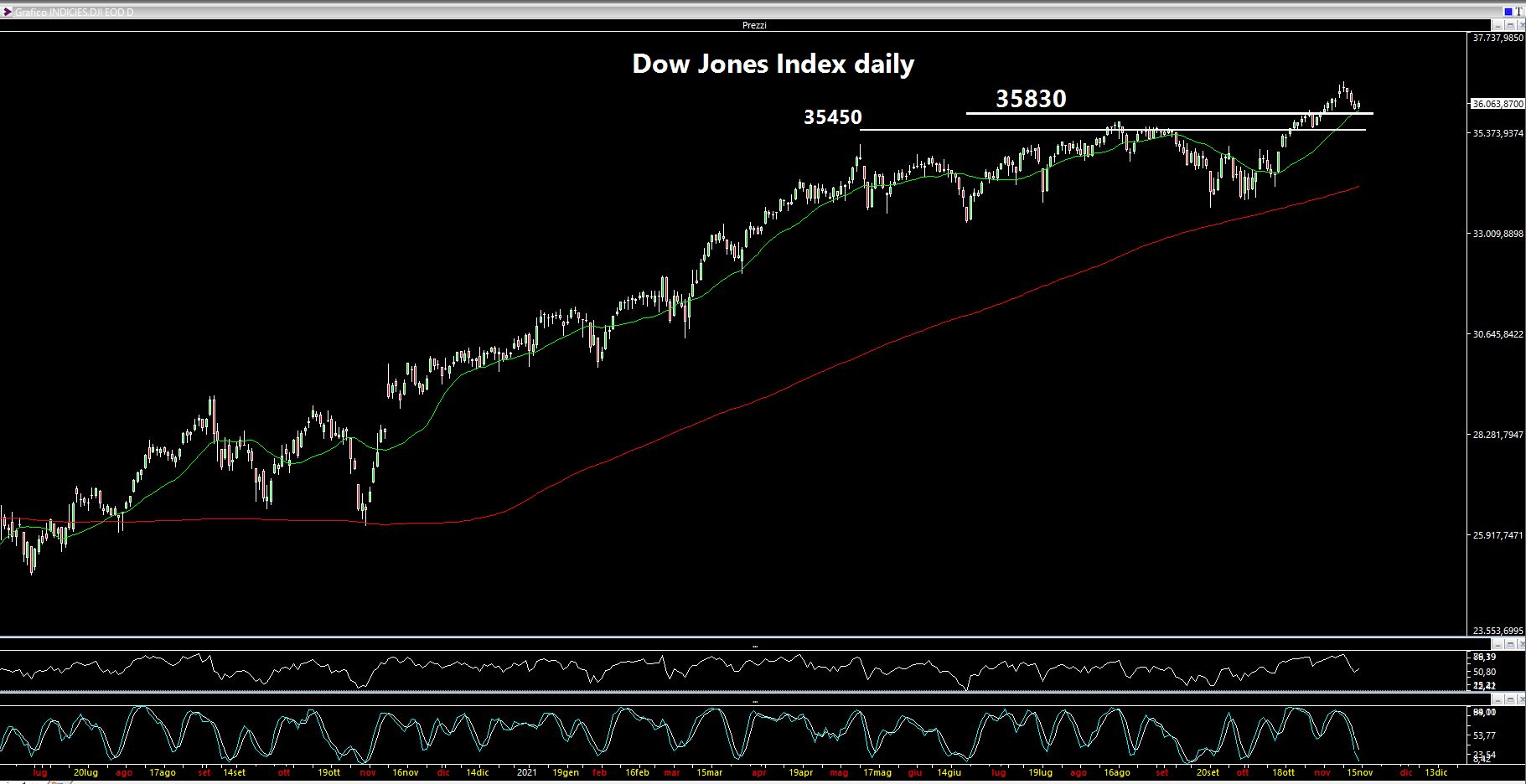Maximize the RSI indicator panel
This screenshot has width=1526, height=784.
tap(1510, 644)
